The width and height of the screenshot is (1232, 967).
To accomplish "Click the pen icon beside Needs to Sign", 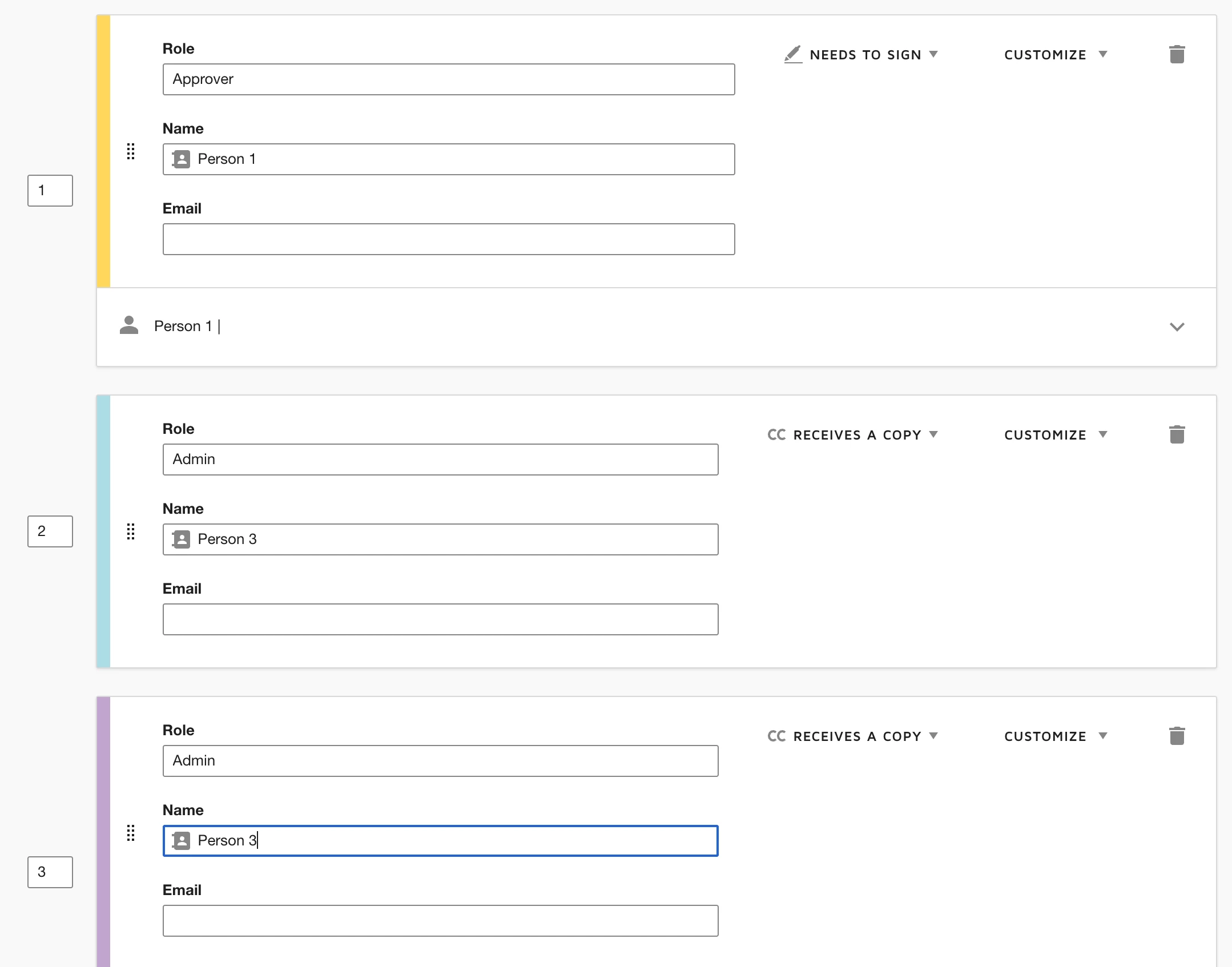I will click(x=792, y=55).
